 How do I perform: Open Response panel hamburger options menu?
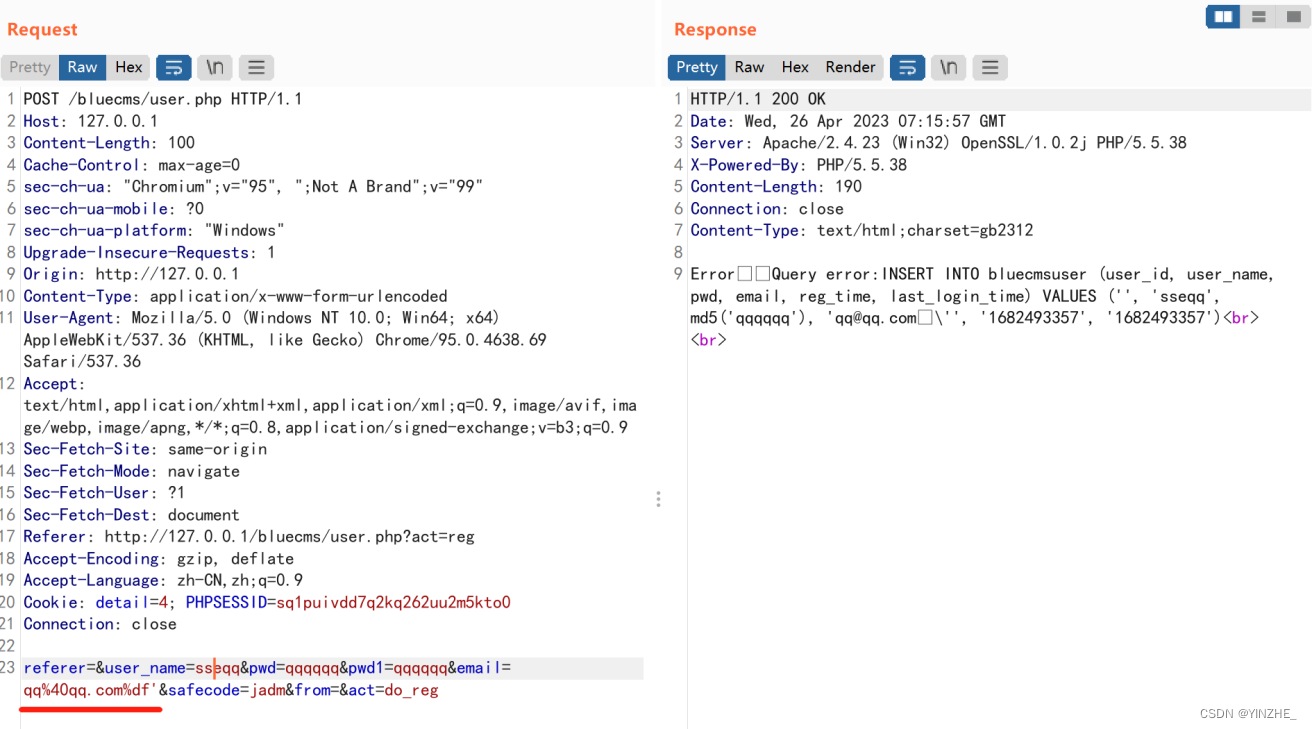pyautogui.click(x=990, y=67)
